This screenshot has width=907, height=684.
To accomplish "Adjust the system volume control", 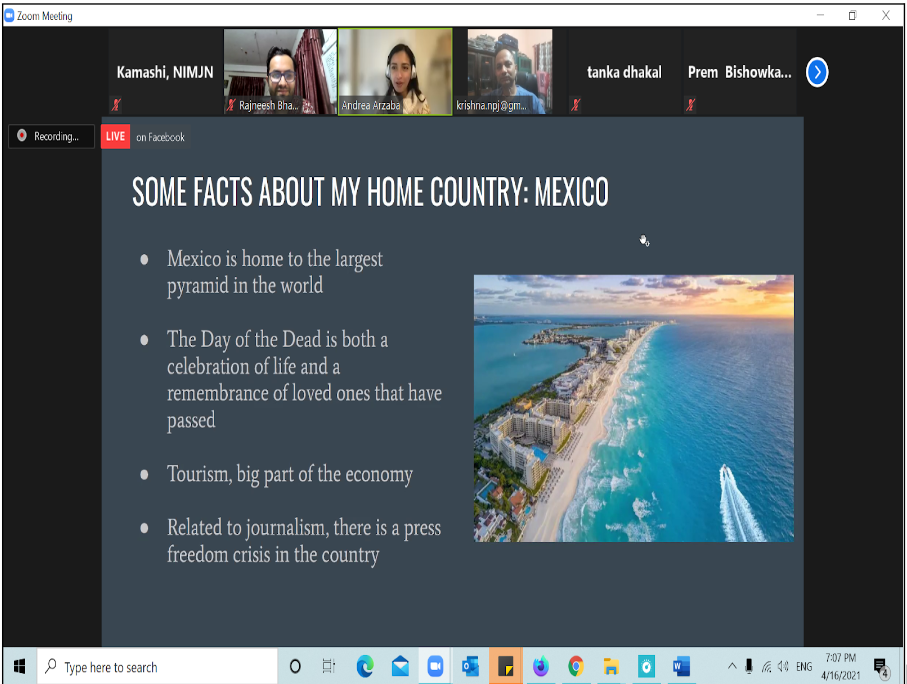I will (783, 666).
